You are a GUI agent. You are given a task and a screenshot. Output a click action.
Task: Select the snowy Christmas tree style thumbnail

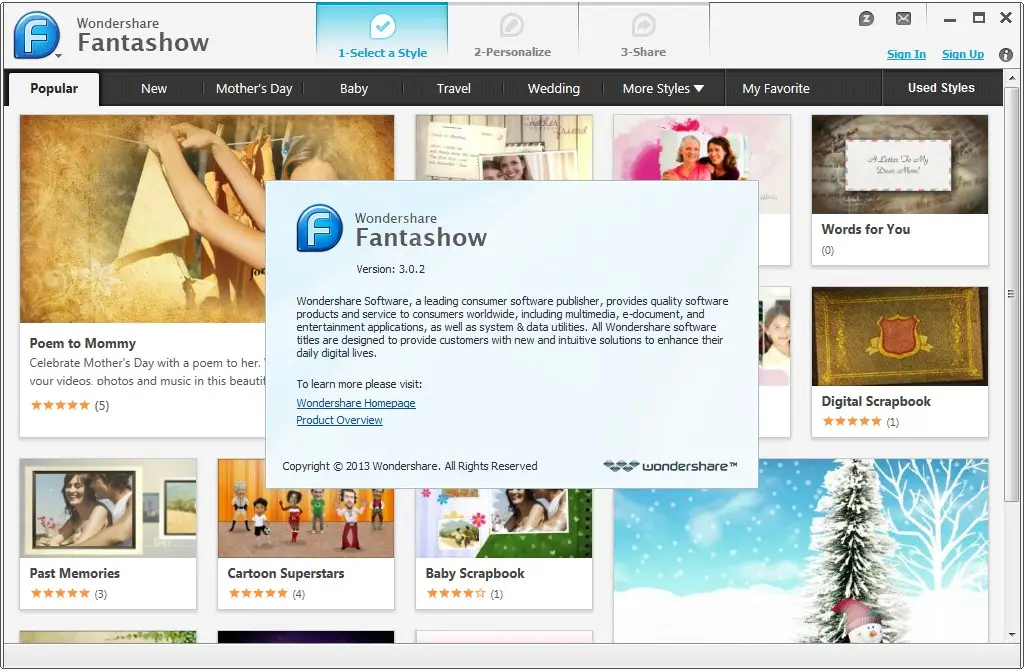(801, 551)
